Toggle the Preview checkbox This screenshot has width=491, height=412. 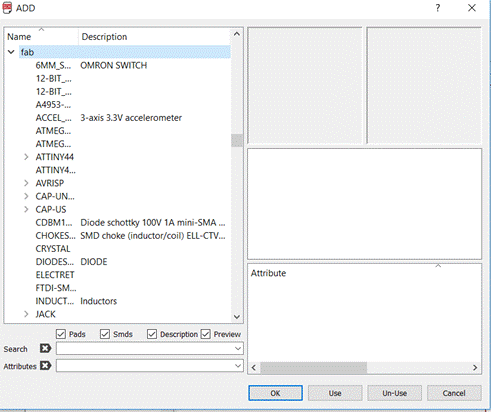pyautogui.click(x=205, y=334)
